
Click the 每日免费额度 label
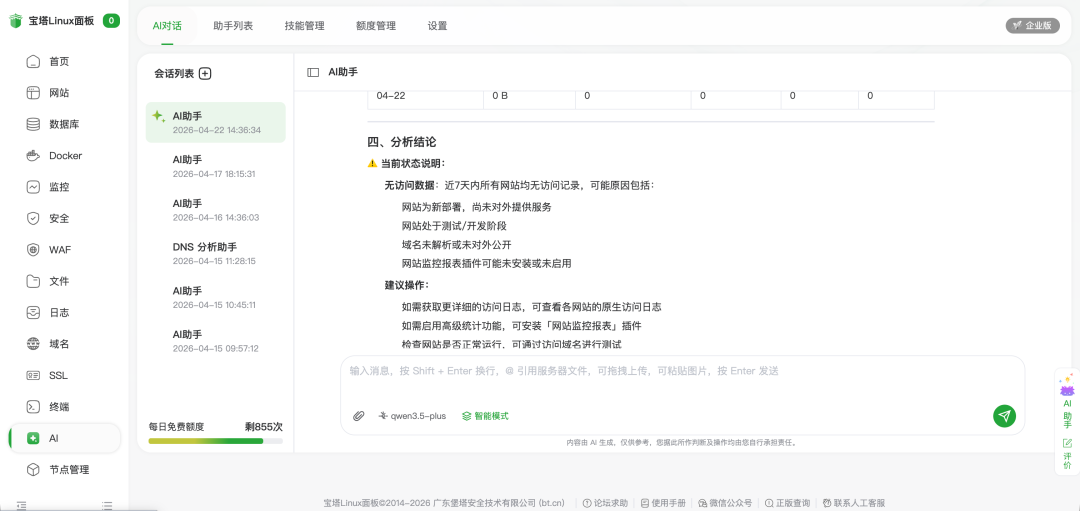tap(176, 426)
